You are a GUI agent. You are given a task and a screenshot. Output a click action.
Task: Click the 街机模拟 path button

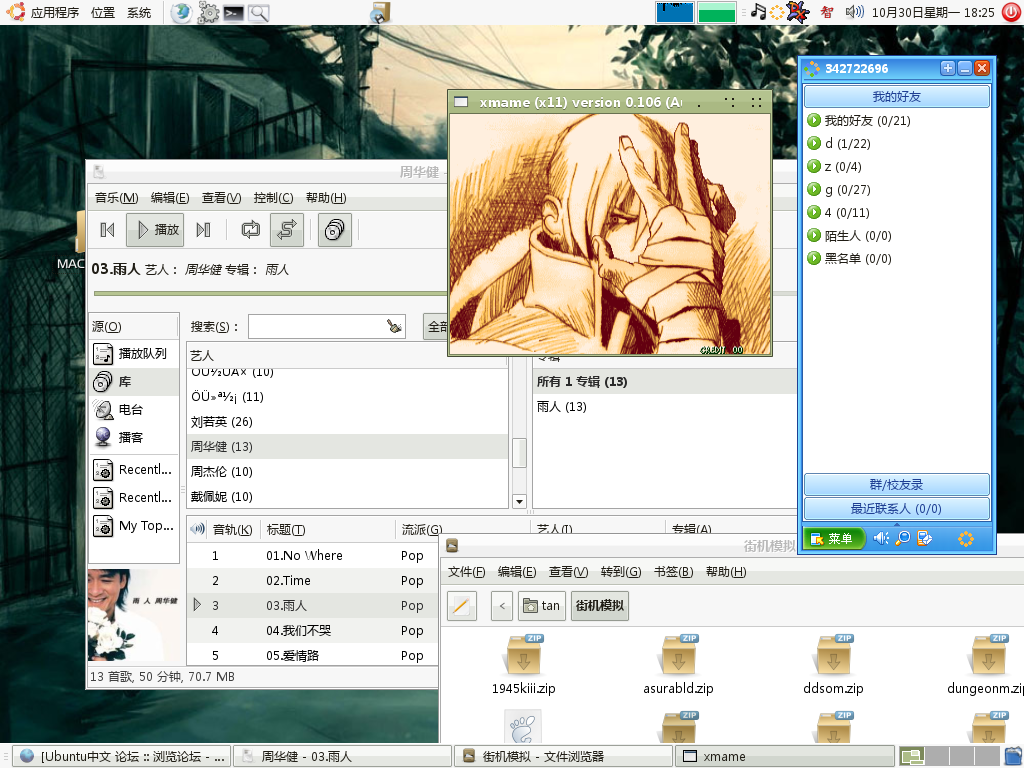click(600, 606)
